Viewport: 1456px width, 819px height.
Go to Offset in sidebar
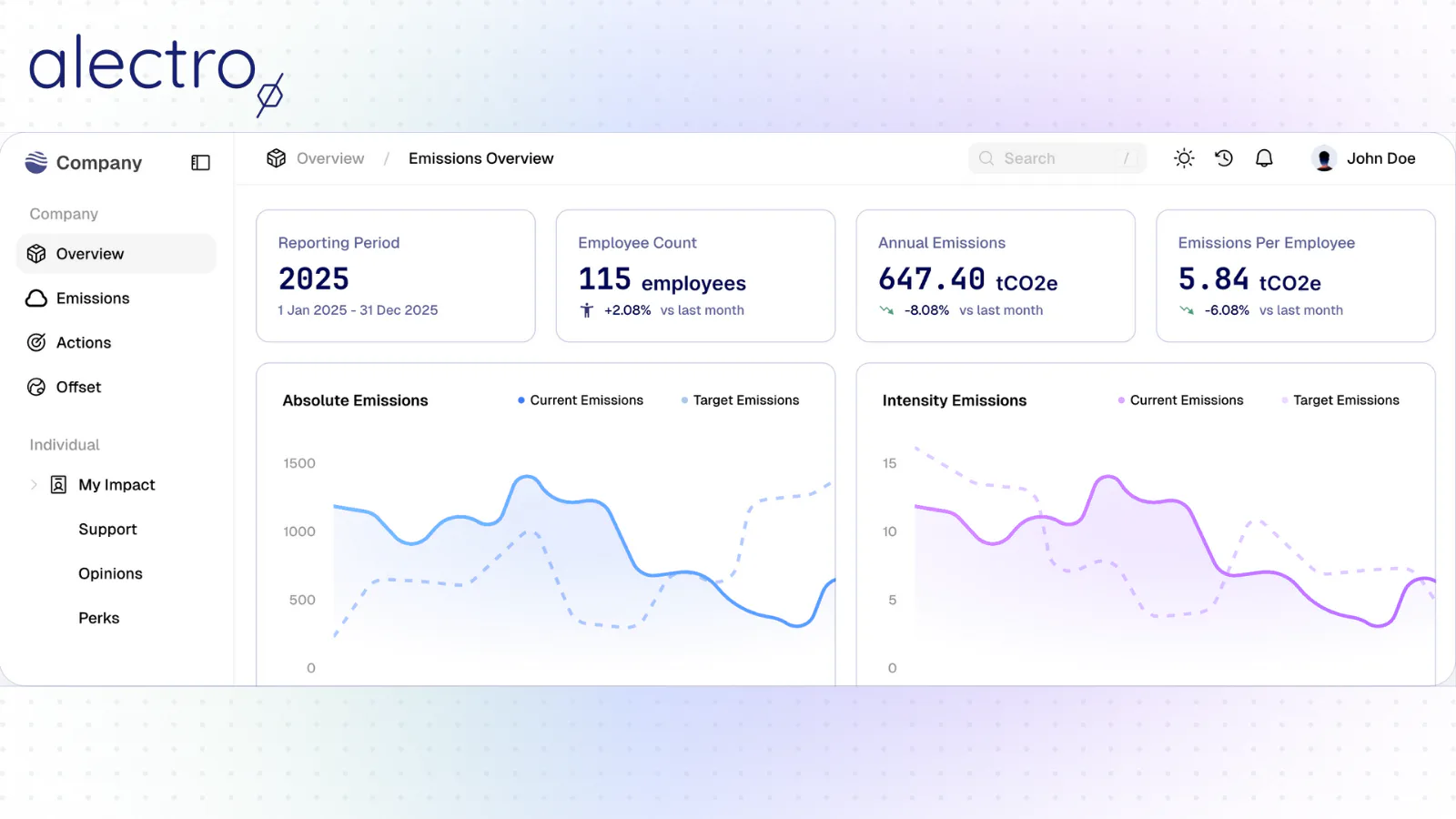tap(116, 387)
